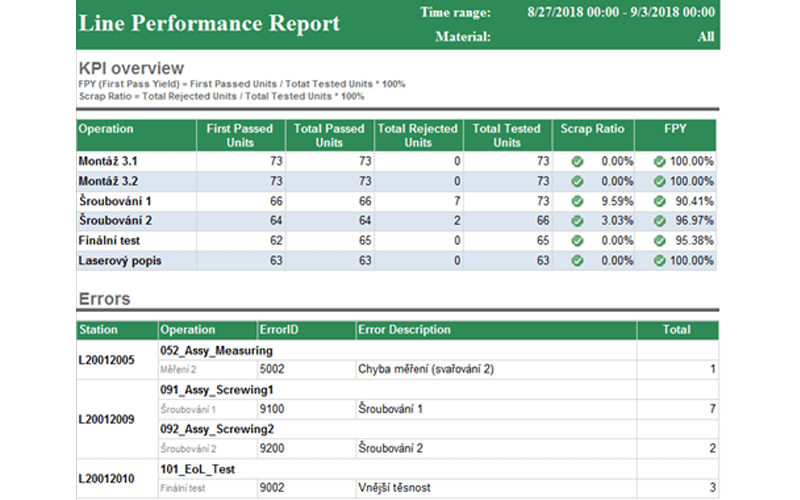Click the FPY icon for Laserový popis
The height and width of the screenshot is (500, 800).
[659, 261]
